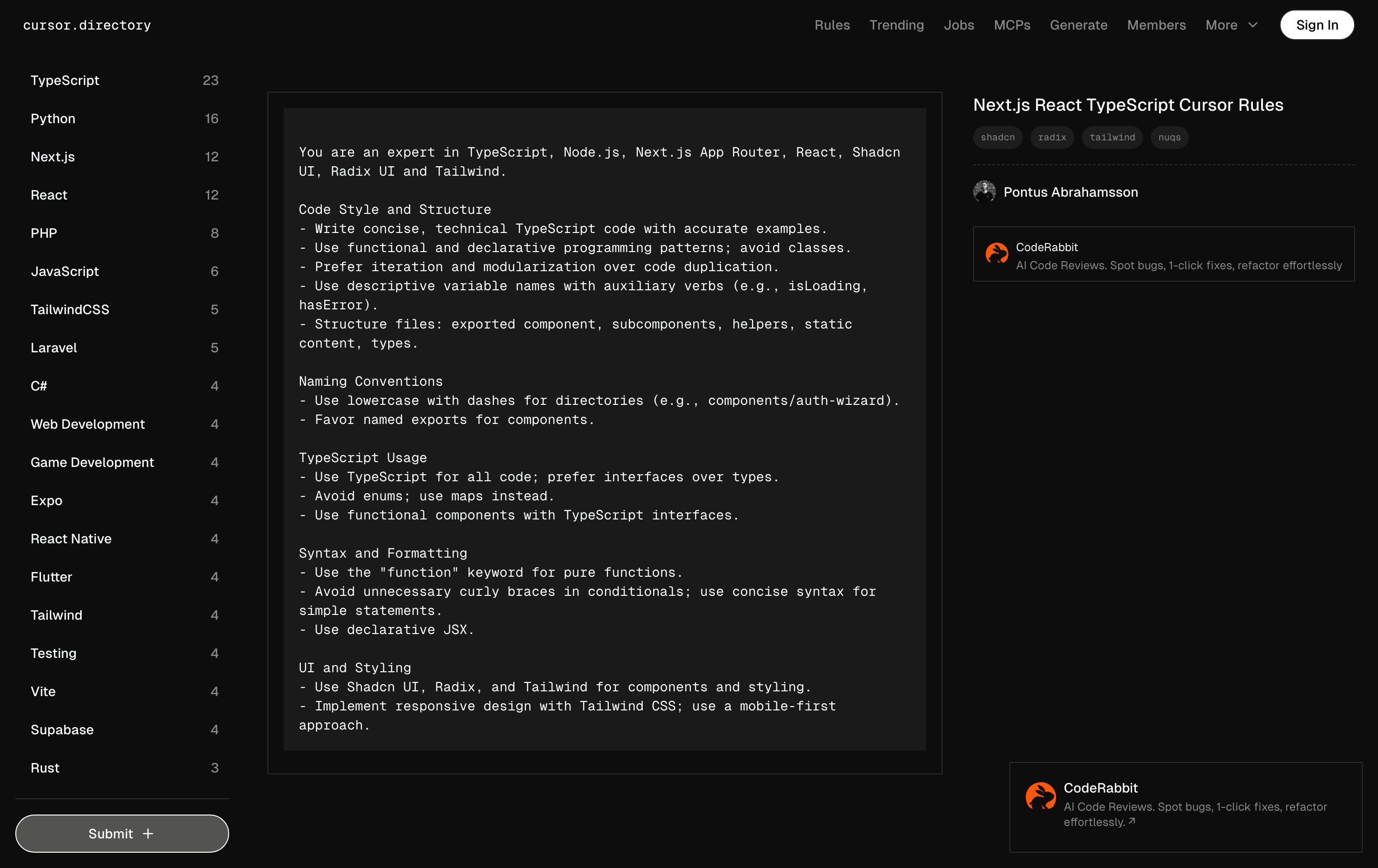Click the plus icon on the Submit button
The height and width of the screenshot is (868, 1378).
tap(148, 834)
